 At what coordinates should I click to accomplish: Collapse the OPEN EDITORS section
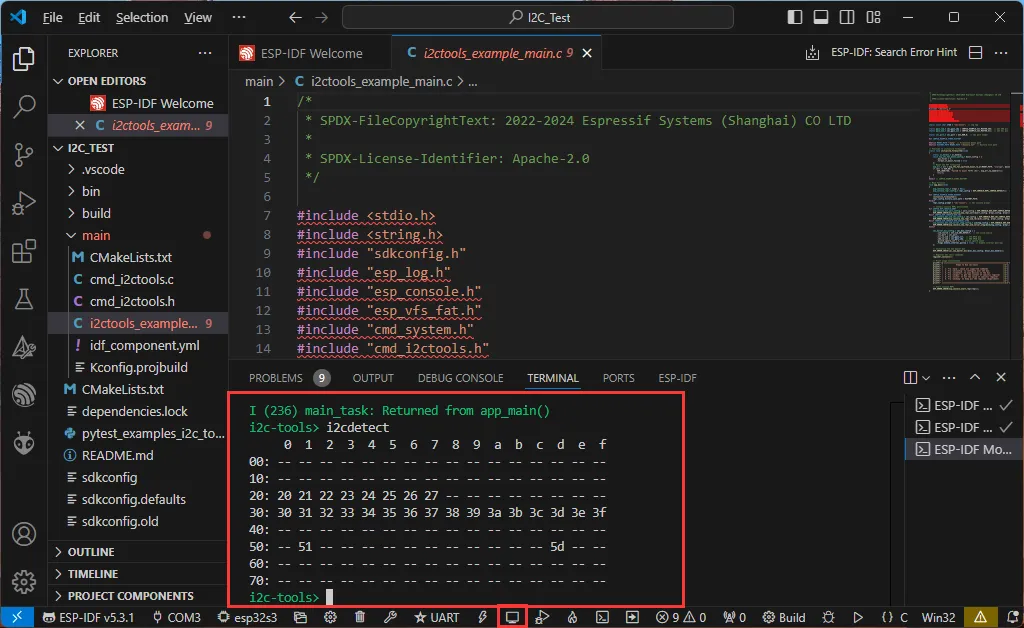[58, 80]
